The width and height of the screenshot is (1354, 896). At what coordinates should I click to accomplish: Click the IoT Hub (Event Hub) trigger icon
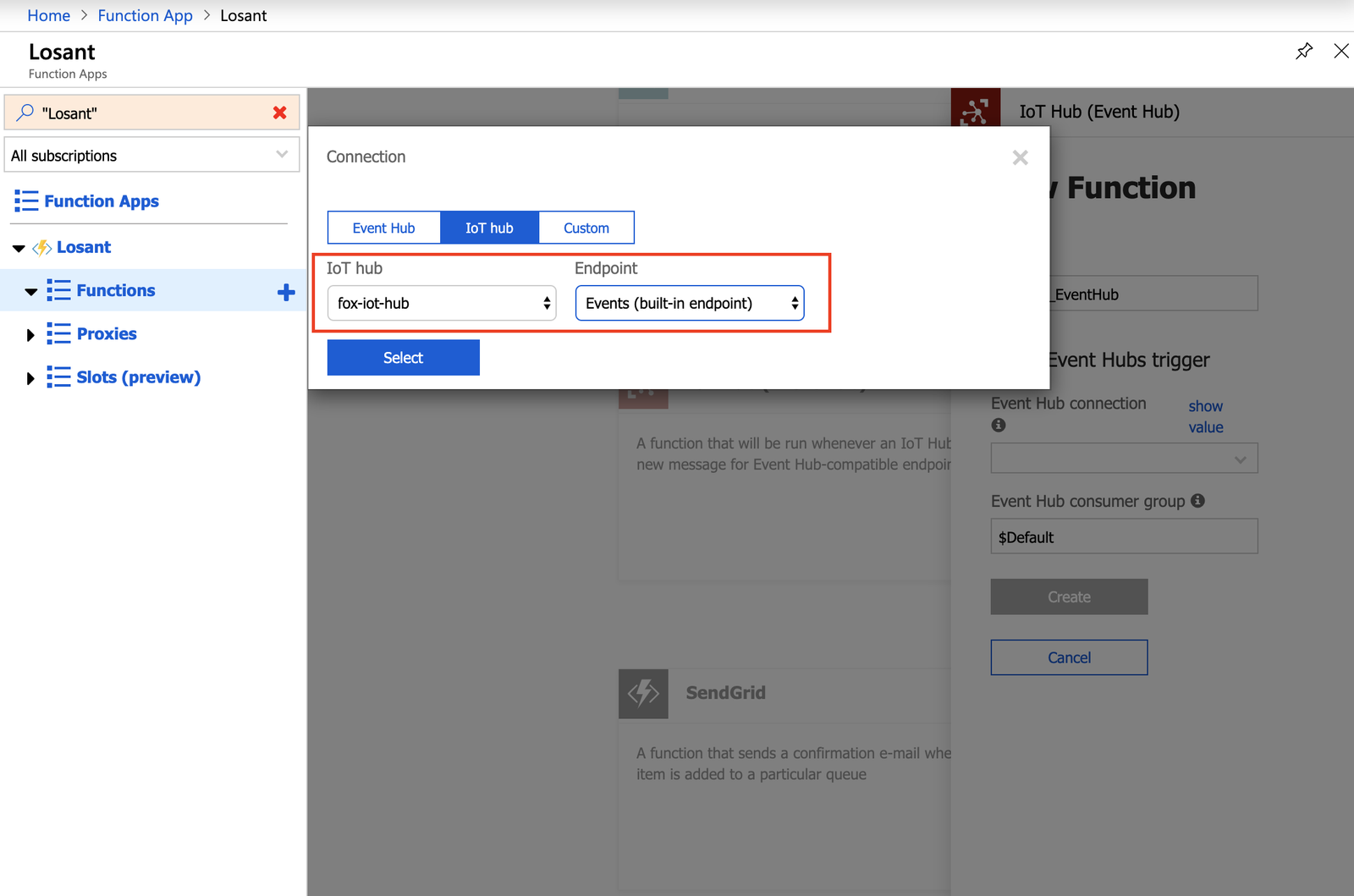(x=977, y=111)
